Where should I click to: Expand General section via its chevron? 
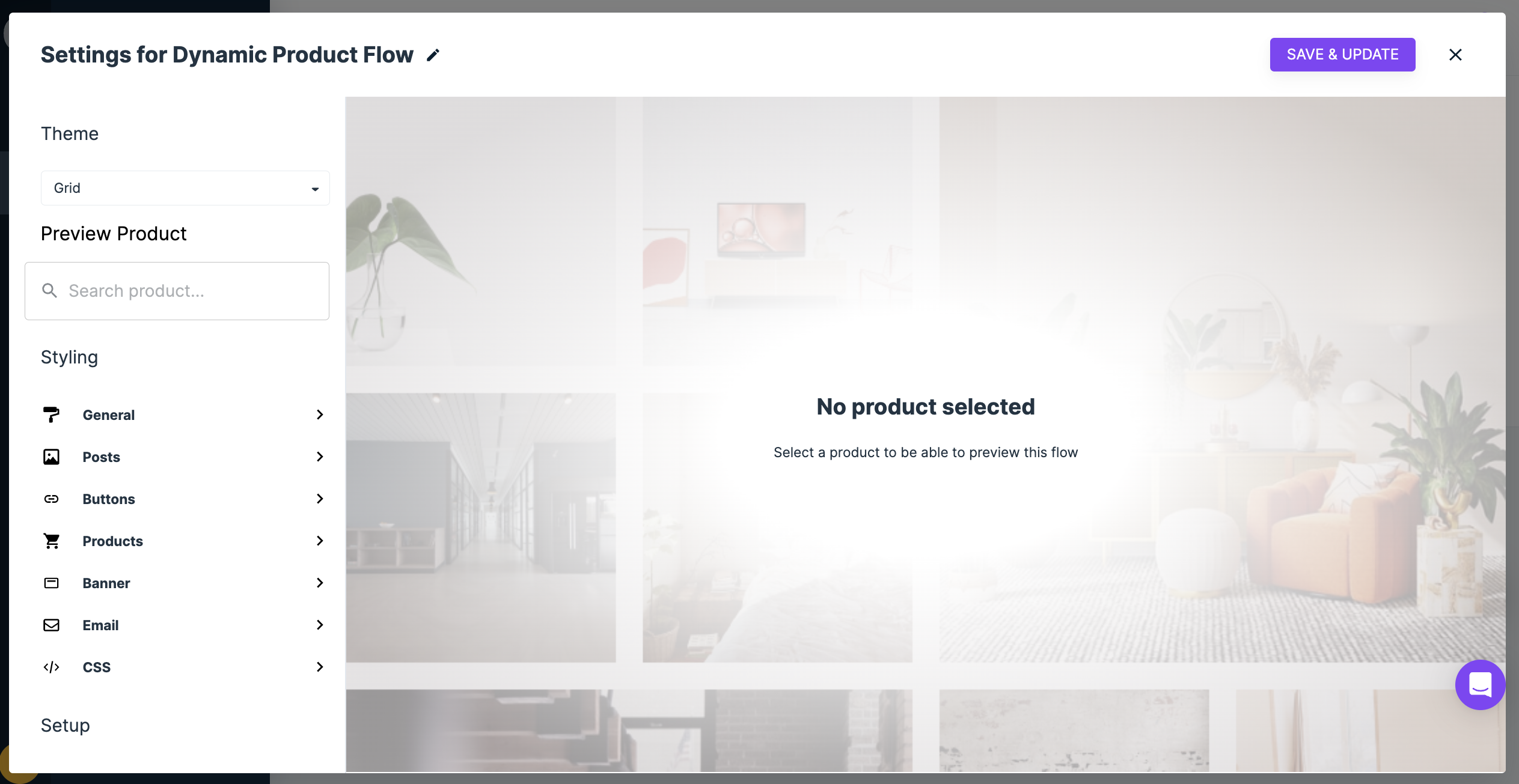click(320, 415)
